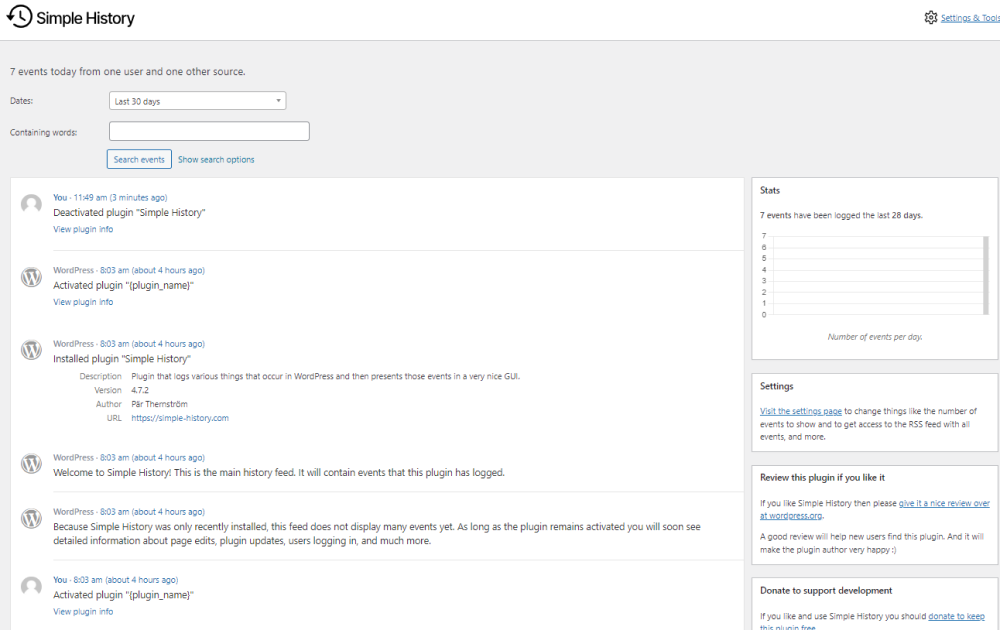The width and height of the screenshot is (1000, 631).
Task: Click the 'Stats' panel heading
Action: 770,190
